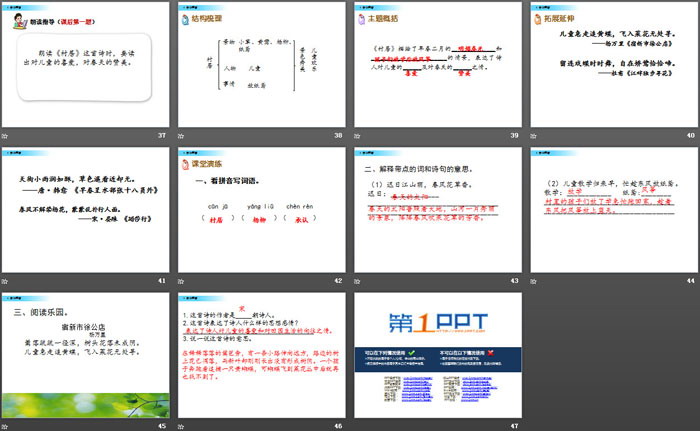Click the transition star icon under slide 39

358,134
